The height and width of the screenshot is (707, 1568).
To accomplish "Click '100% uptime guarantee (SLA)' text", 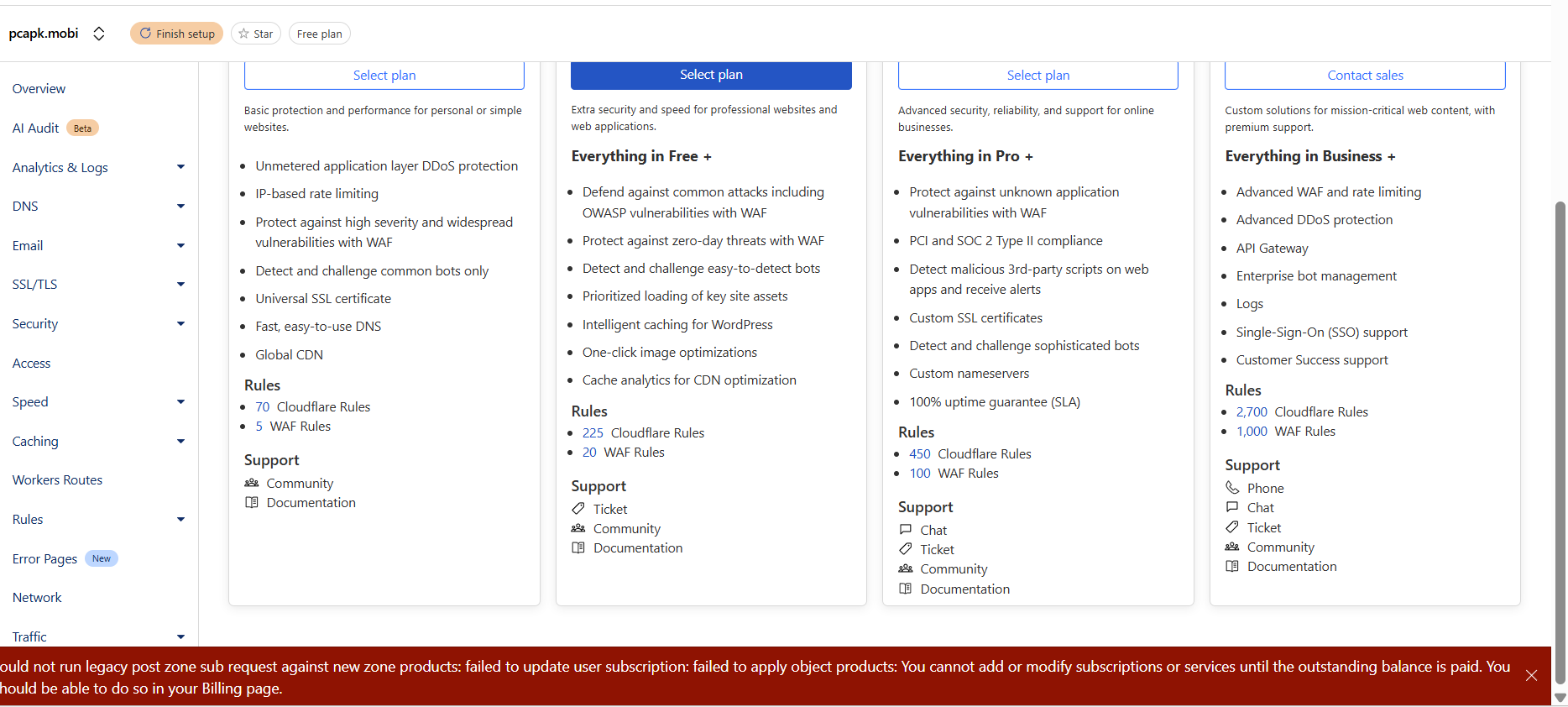I will click(995, 402).
